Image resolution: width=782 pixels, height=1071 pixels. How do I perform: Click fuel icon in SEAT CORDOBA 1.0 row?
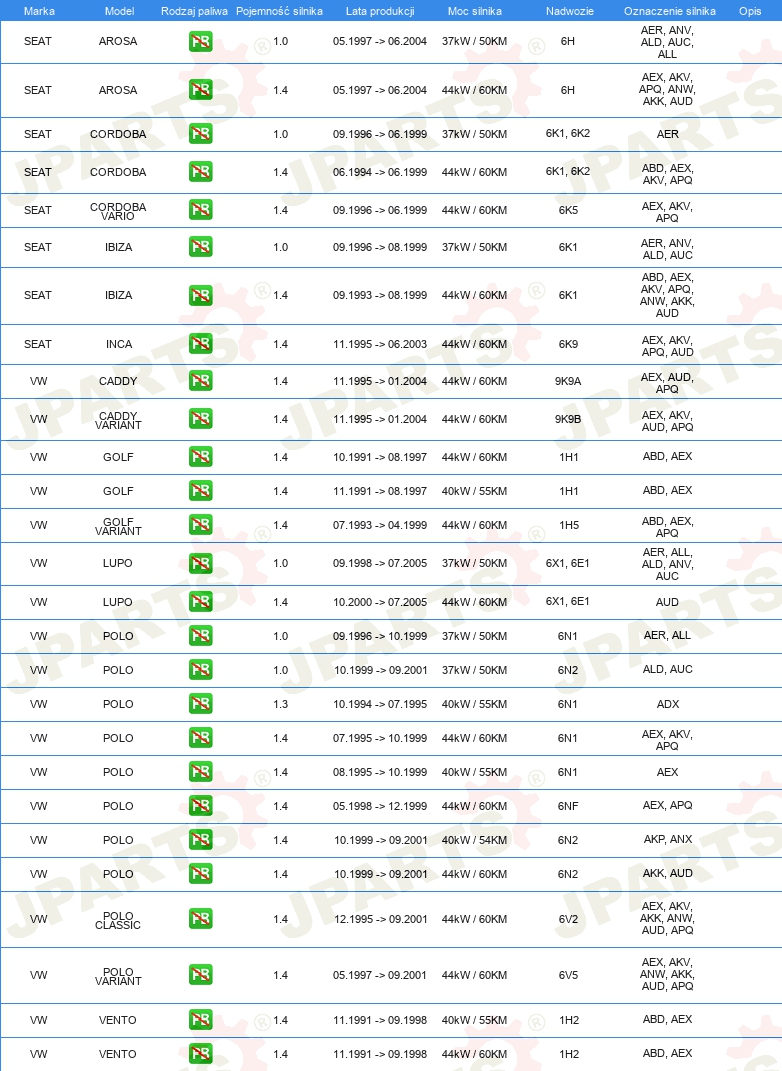point(201,134)
